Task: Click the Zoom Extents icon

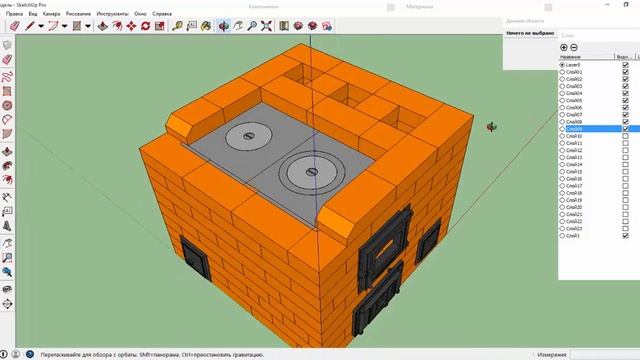Action: [267, 26]
